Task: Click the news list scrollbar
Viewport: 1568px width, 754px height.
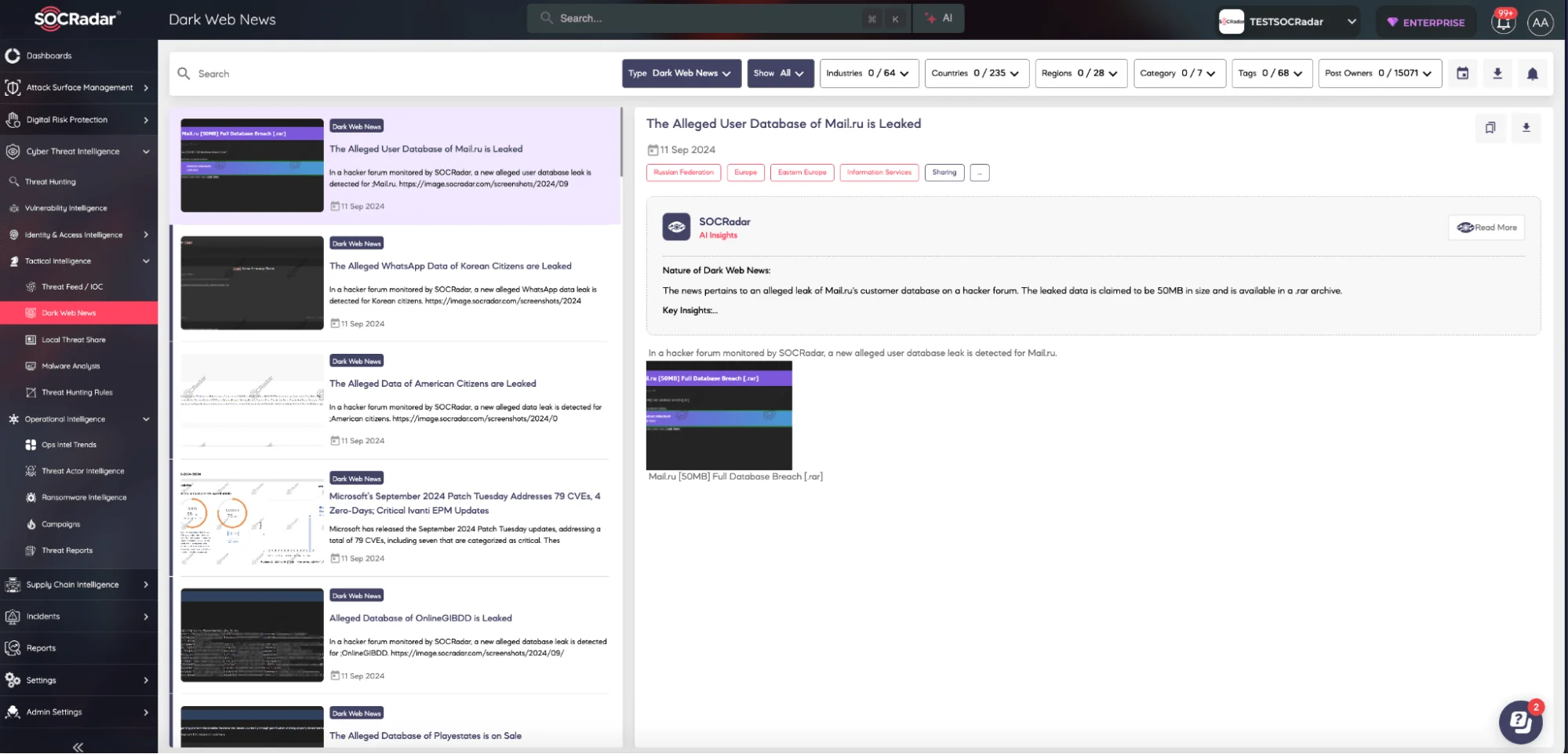Action: 622,142
